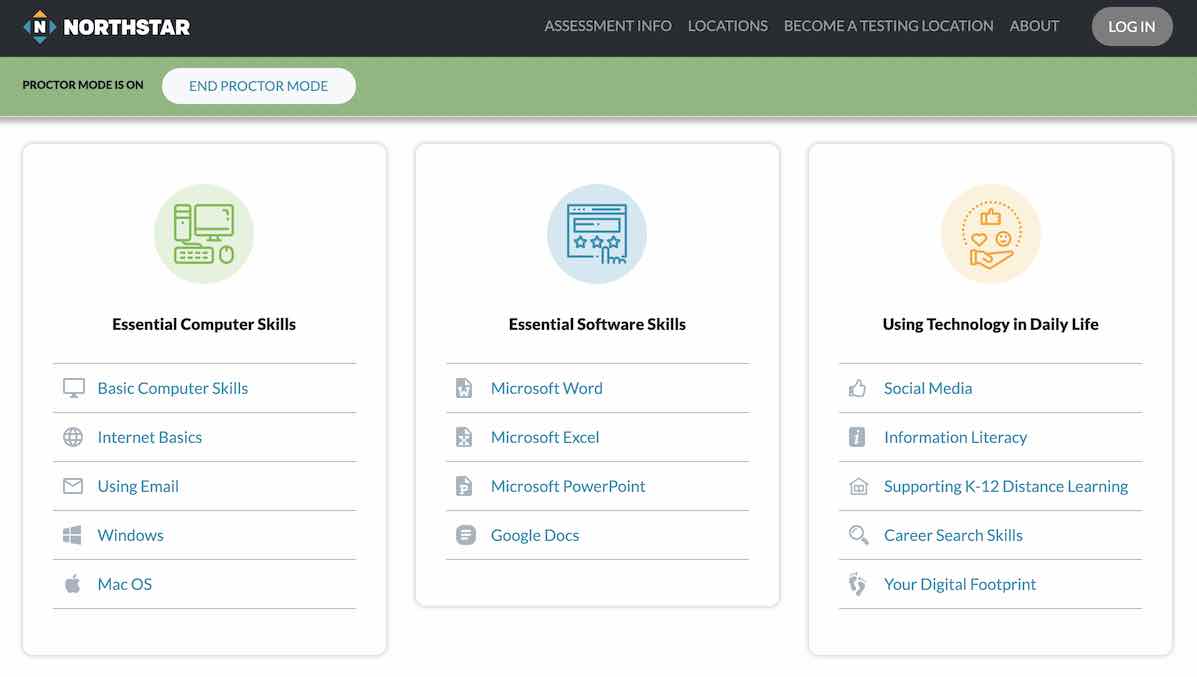Click the Essential Computer Skills heading
This screenshot has width=1197, height=677.
(204, 324)
